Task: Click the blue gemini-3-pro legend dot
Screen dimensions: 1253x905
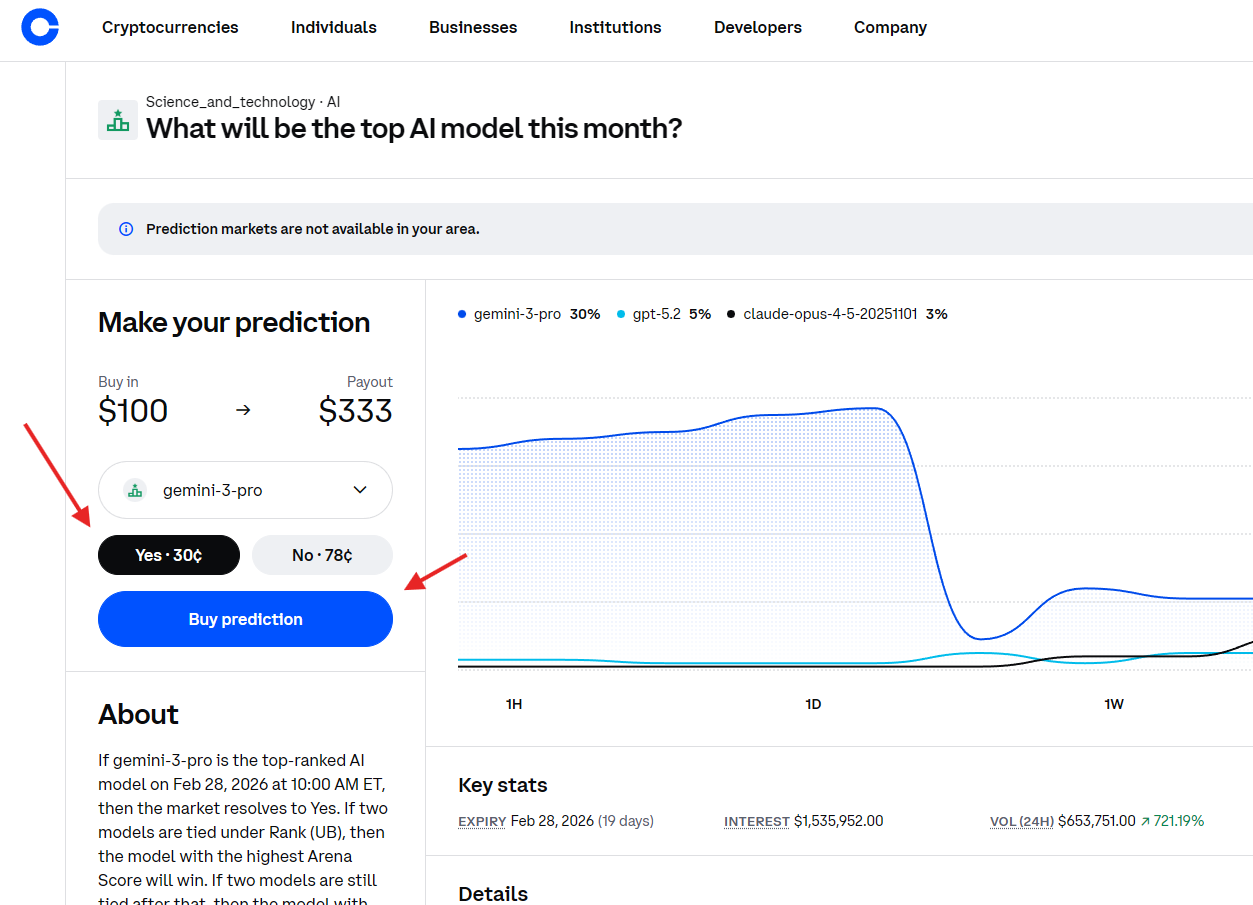Action: tap(462, 314)
